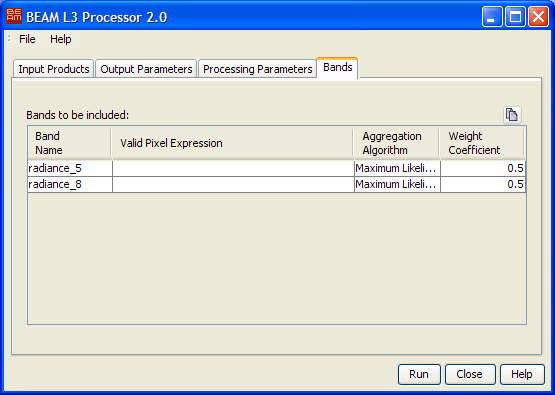
Task: Click the BEAM logo icon in title bar
Action: (x=14, y=16)
